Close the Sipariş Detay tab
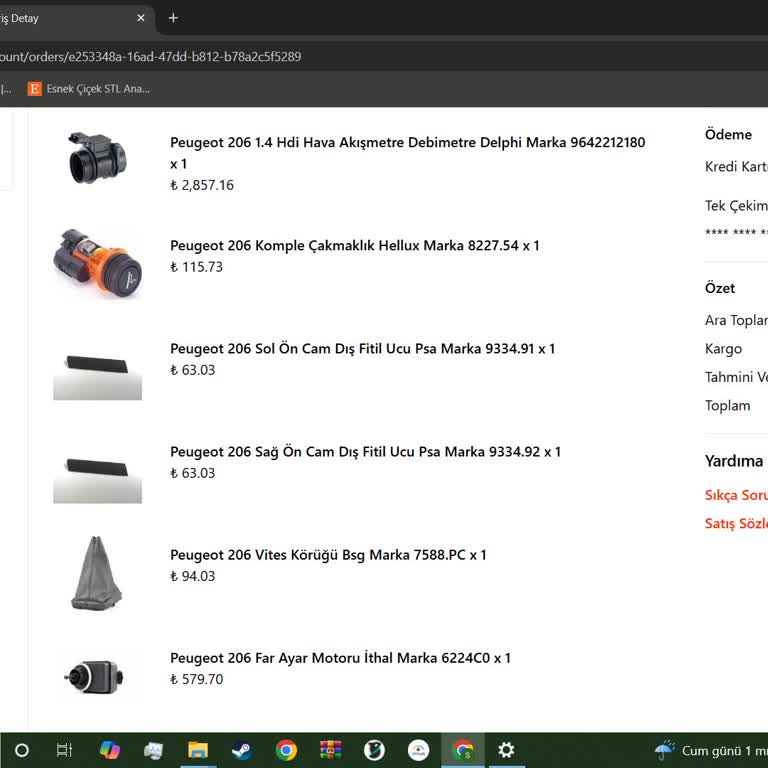Screen dimensions: 768x768 pyautogui.click(x=141, y=18)
